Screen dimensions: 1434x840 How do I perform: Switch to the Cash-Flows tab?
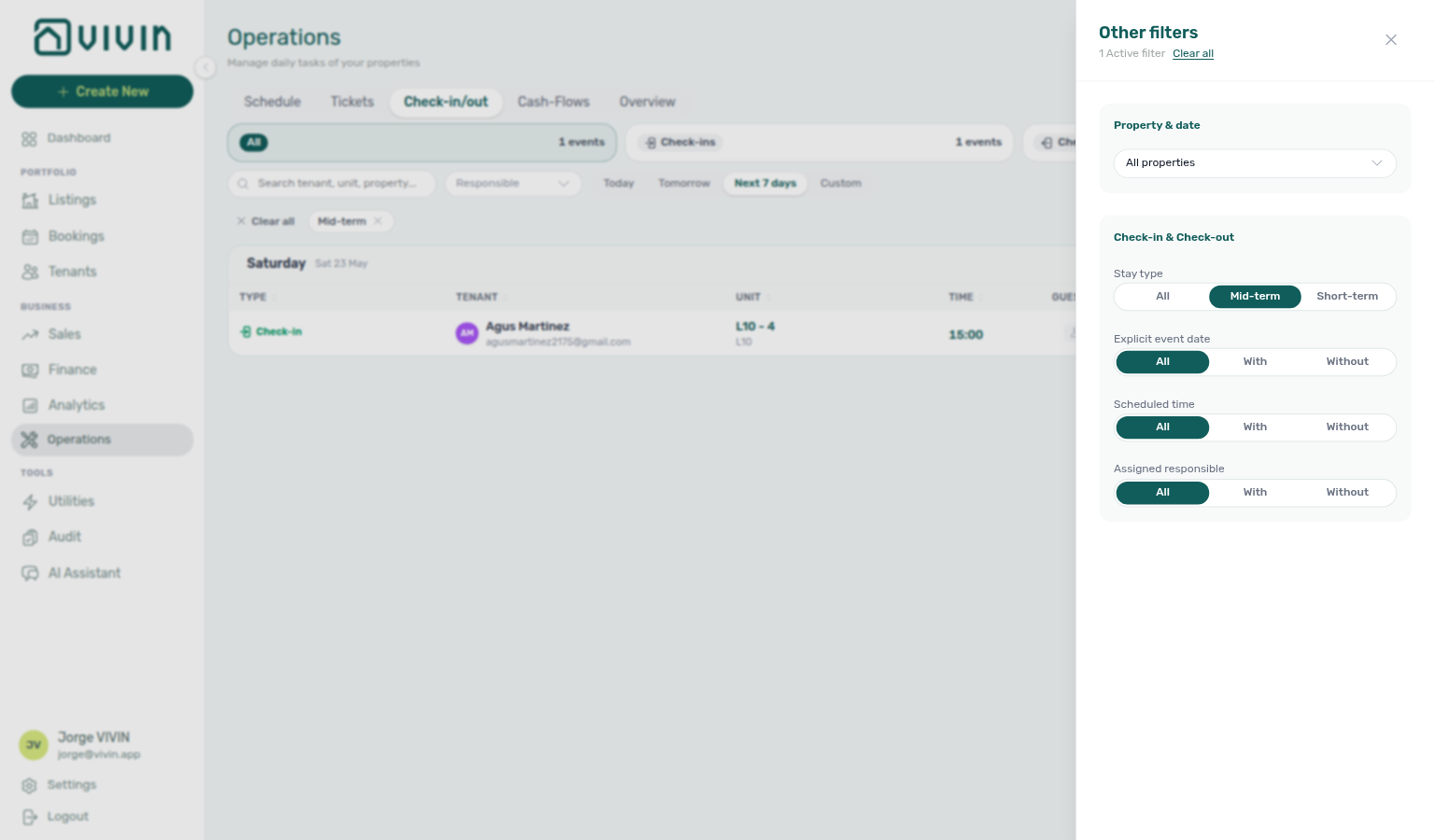(554, 102)
